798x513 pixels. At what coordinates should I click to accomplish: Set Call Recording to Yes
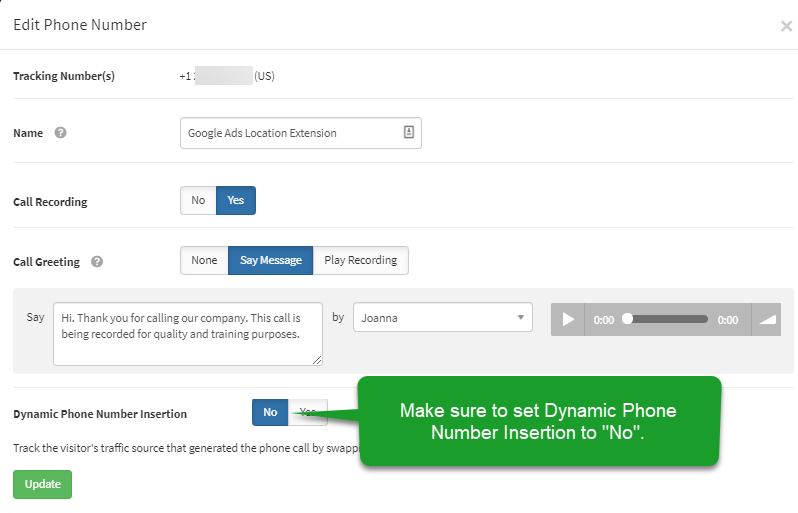pos(236,201)
